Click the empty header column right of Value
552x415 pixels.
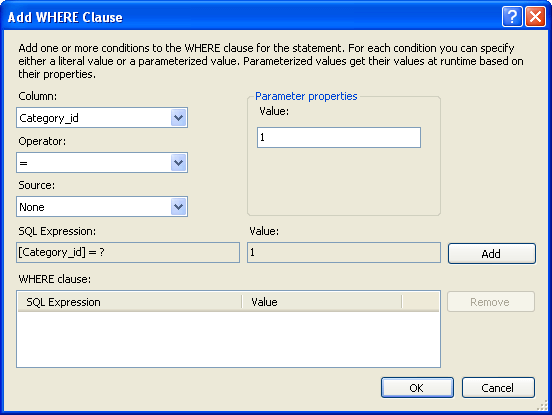click(420, 302)
